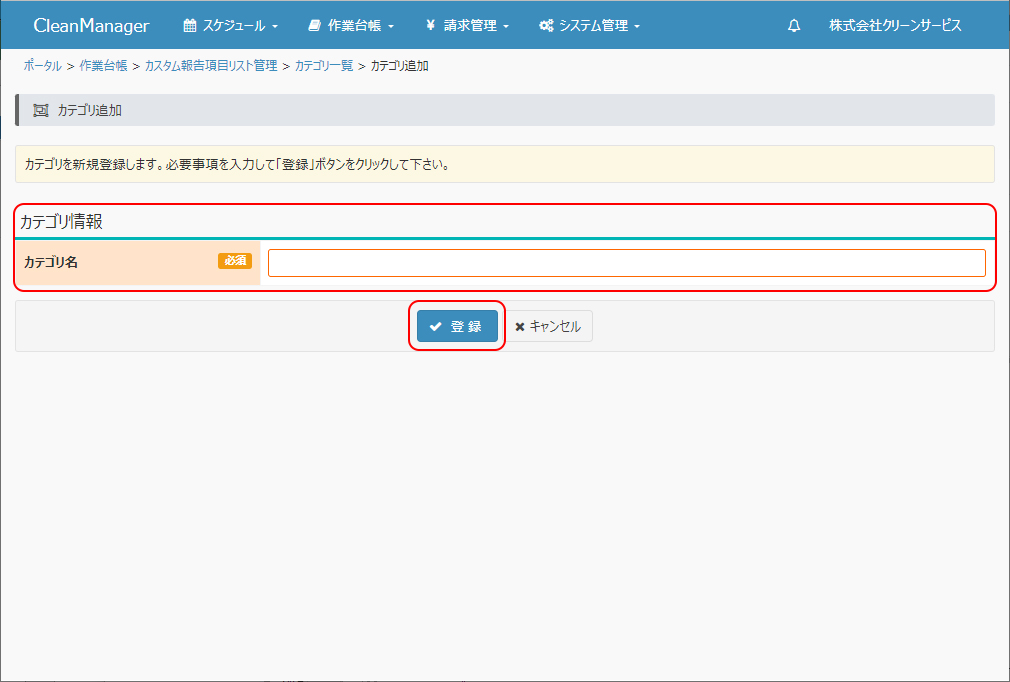Return to カテゴリ一覧 via breadcrumb
This screenshot has height=682, width=1010.
click(324, 66)
